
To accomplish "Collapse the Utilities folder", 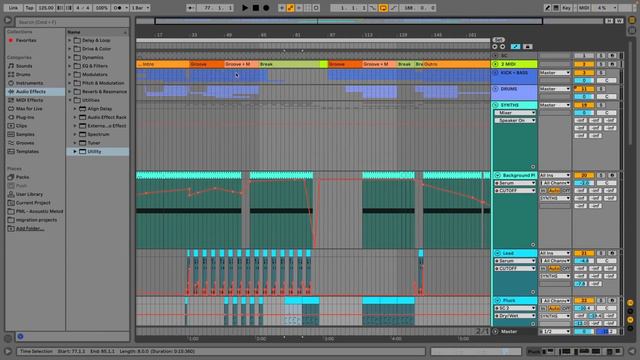I will click(x=69, y=100).
